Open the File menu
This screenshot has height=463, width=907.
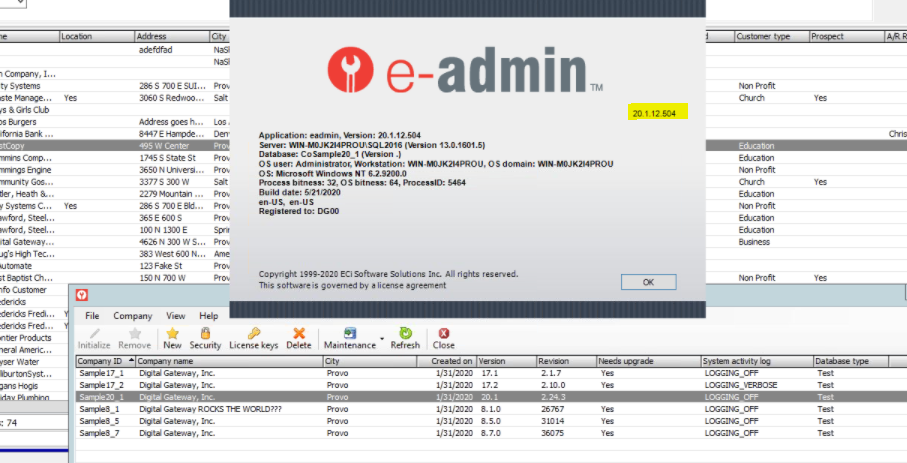(92, 315)
